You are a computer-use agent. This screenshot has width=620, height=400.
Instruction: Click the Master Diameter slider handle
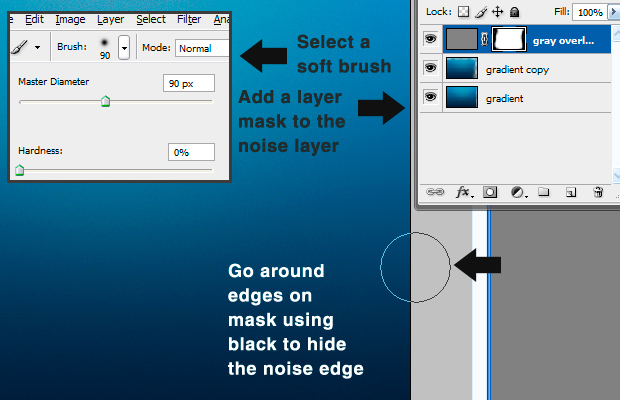click(106, 102)
